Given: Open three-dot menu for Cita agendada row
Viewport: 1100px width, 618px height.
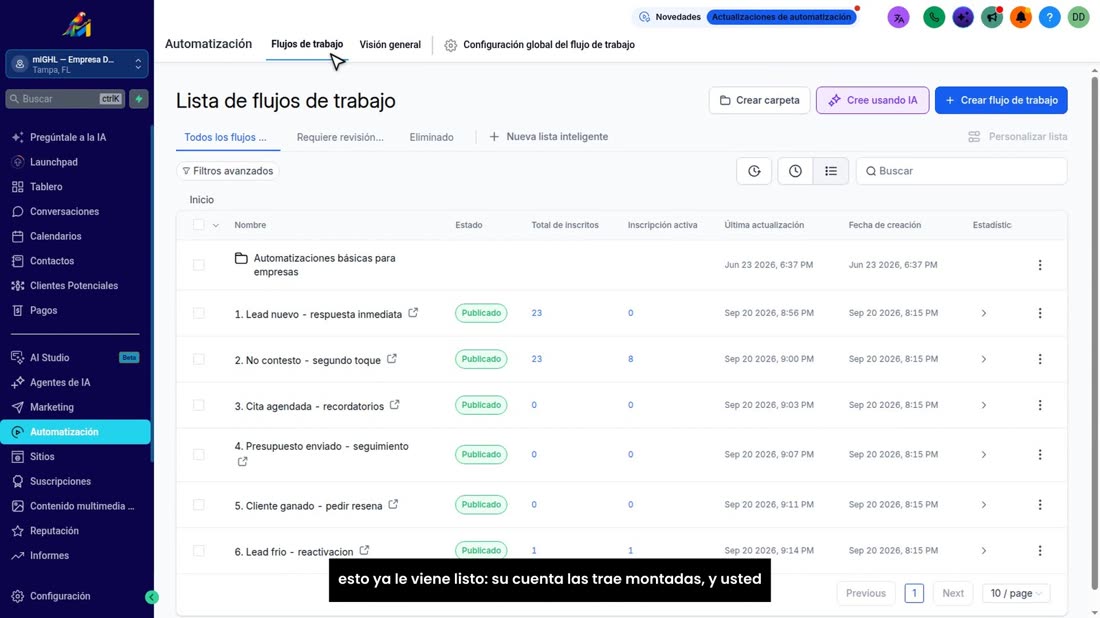Looking at the screenshot, I should click(x=1040, y=405).
